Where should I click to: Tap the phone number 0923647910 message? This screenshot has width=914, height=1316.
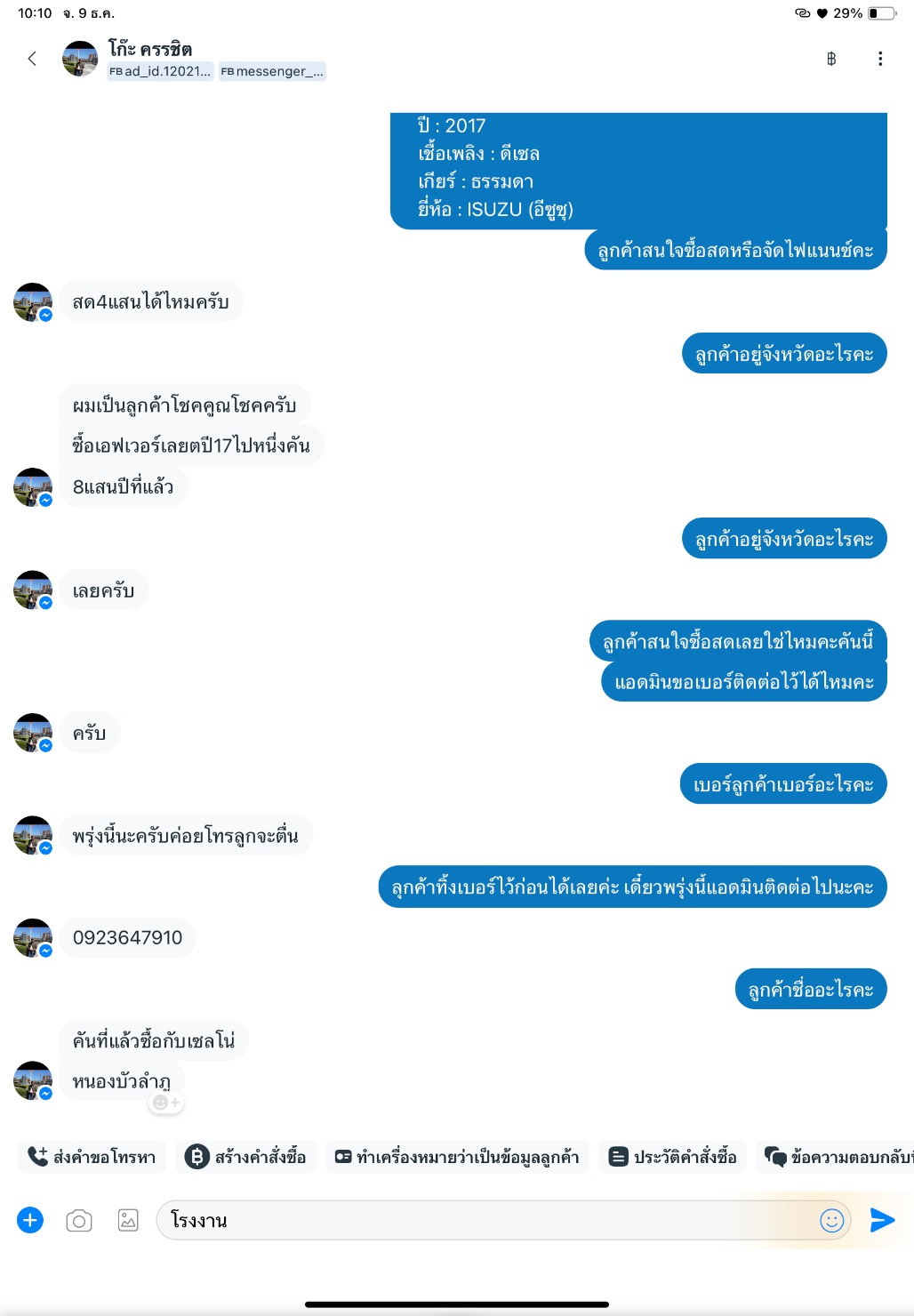[x=127, y=937]
